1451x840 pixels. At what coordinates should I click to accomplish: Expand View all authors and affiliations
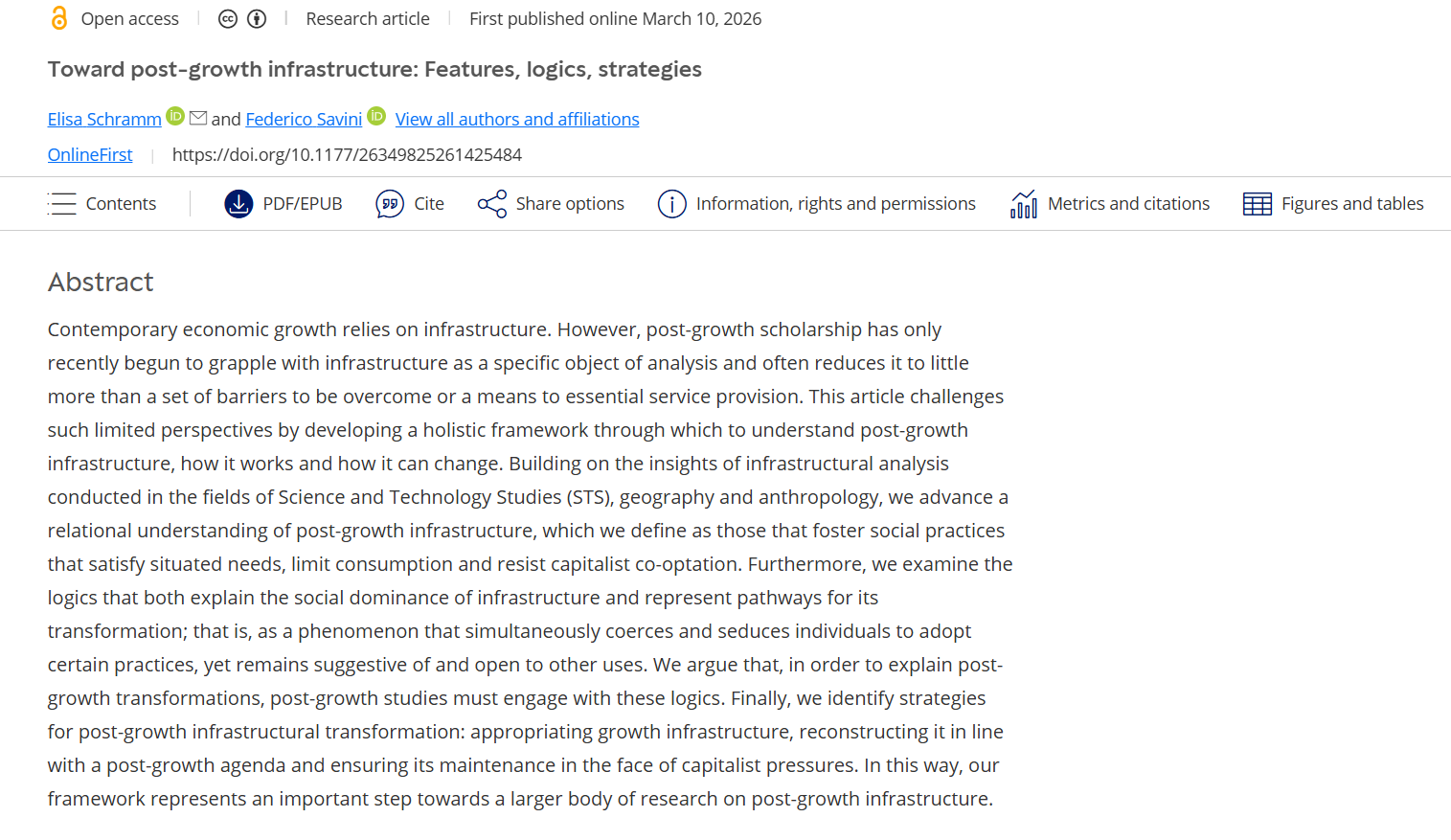point(517,119)
